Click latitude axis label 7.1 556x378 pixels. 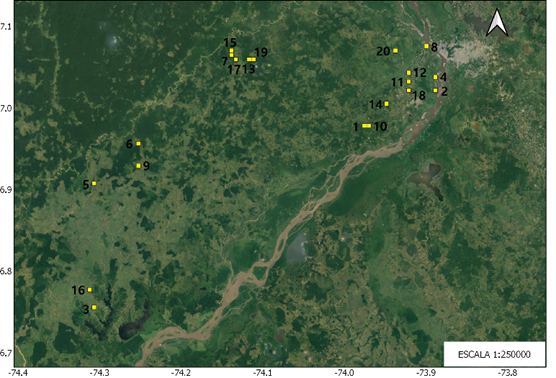(x=6, y=27)
